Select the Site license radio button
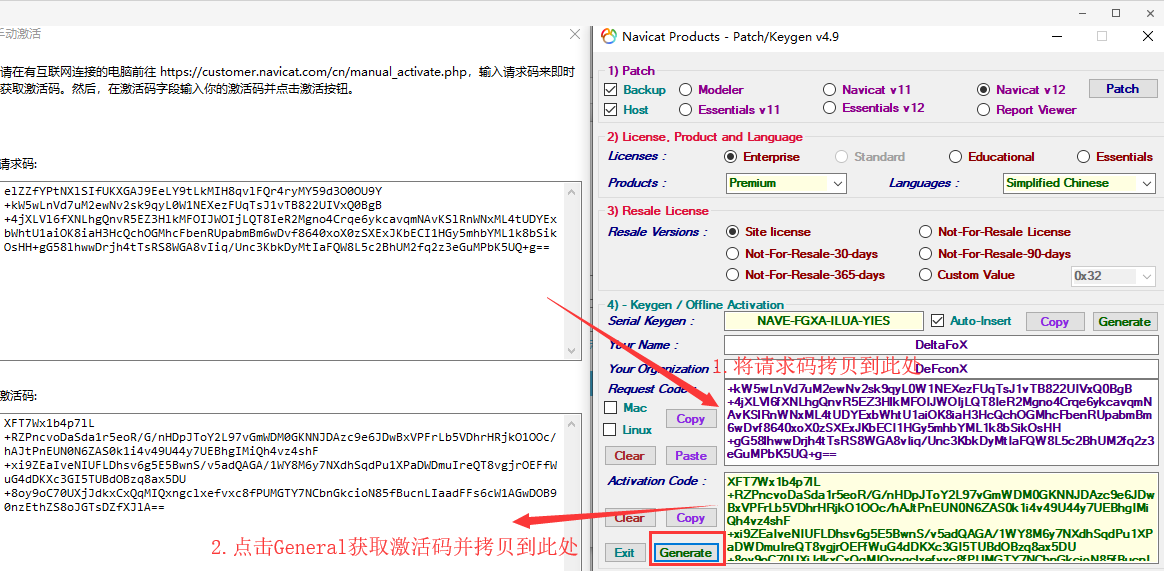1164x571 pixels. click(x=733, y=232)
